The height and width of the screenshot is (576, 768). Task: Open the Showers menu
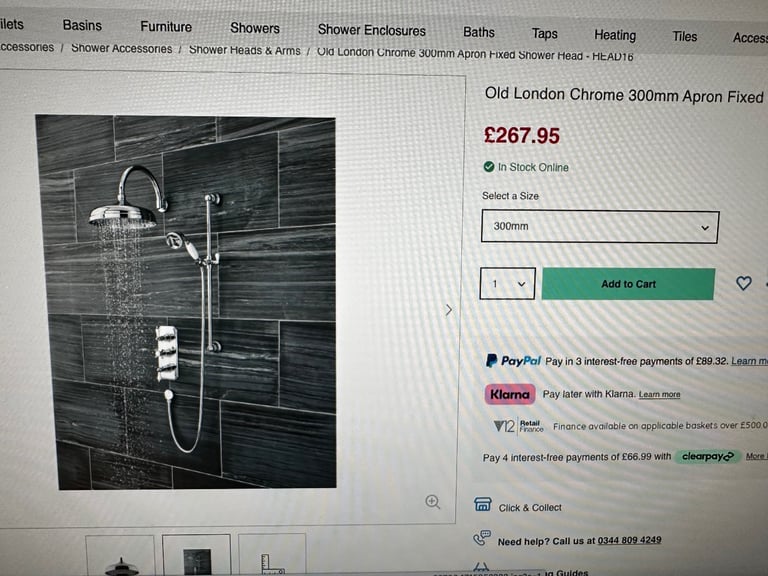pos(255,28)
